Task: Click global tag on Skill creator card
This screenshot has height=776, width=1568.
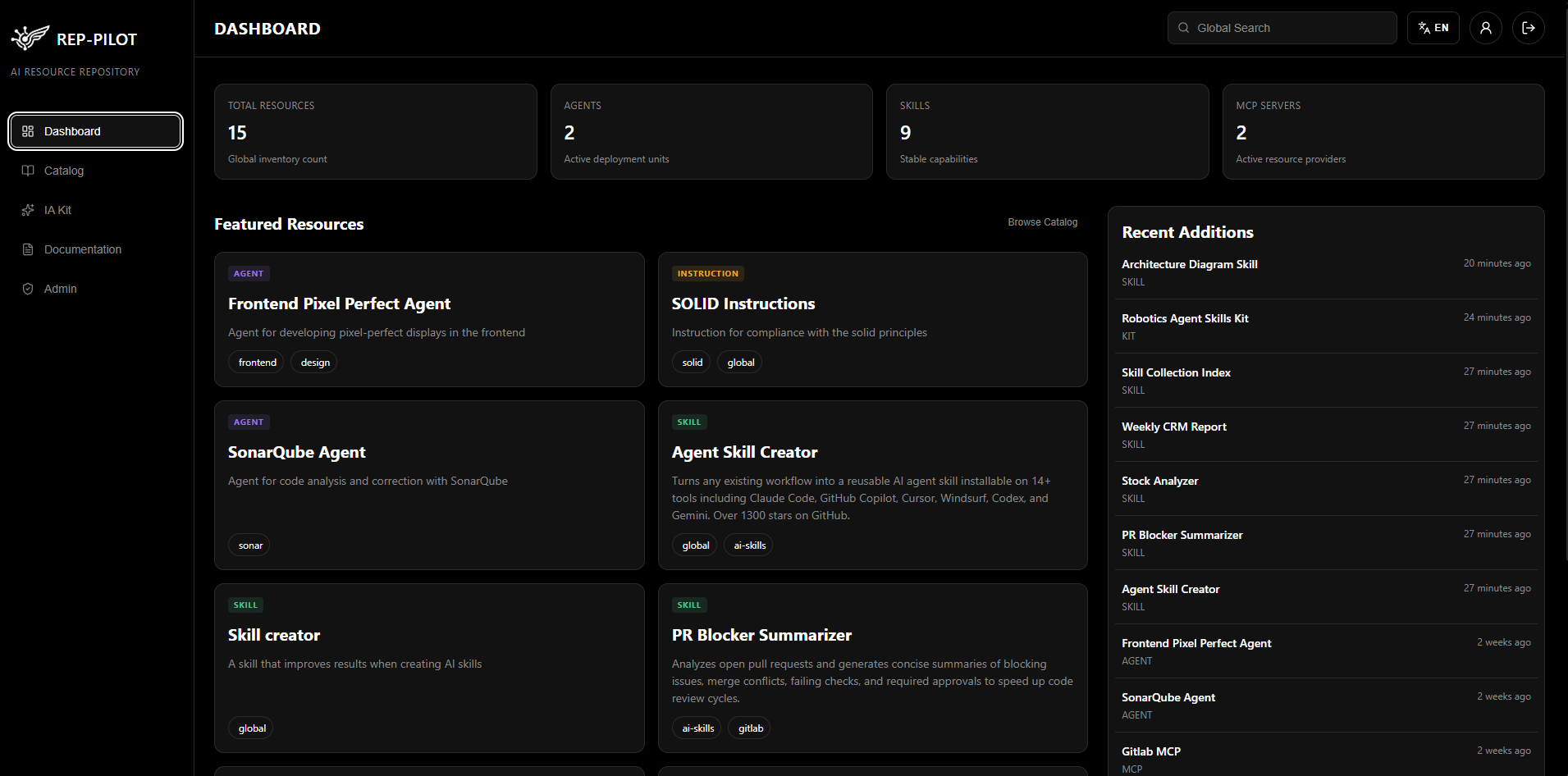Action: pyautogui.click(x=252, y=728)
